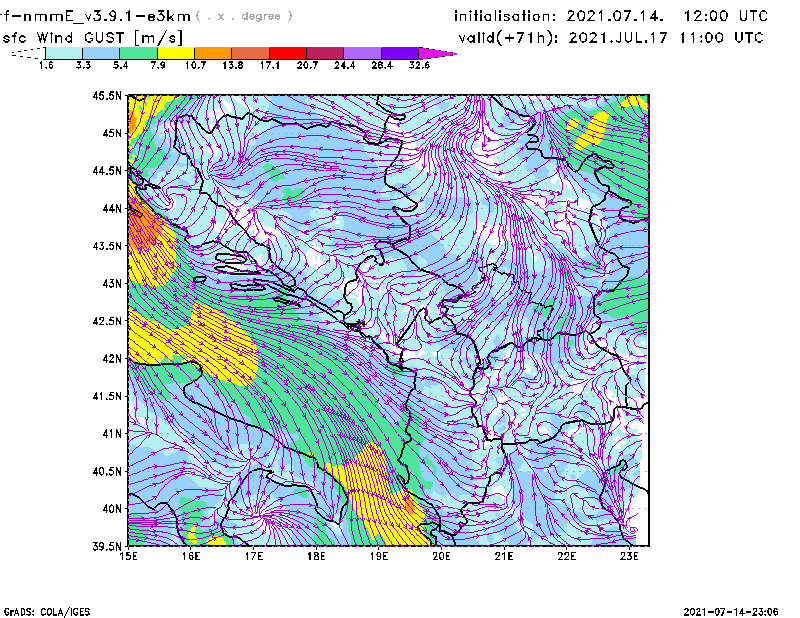Click the 15E longitude axis label
The image size is (800, 618).
point(129,558)
